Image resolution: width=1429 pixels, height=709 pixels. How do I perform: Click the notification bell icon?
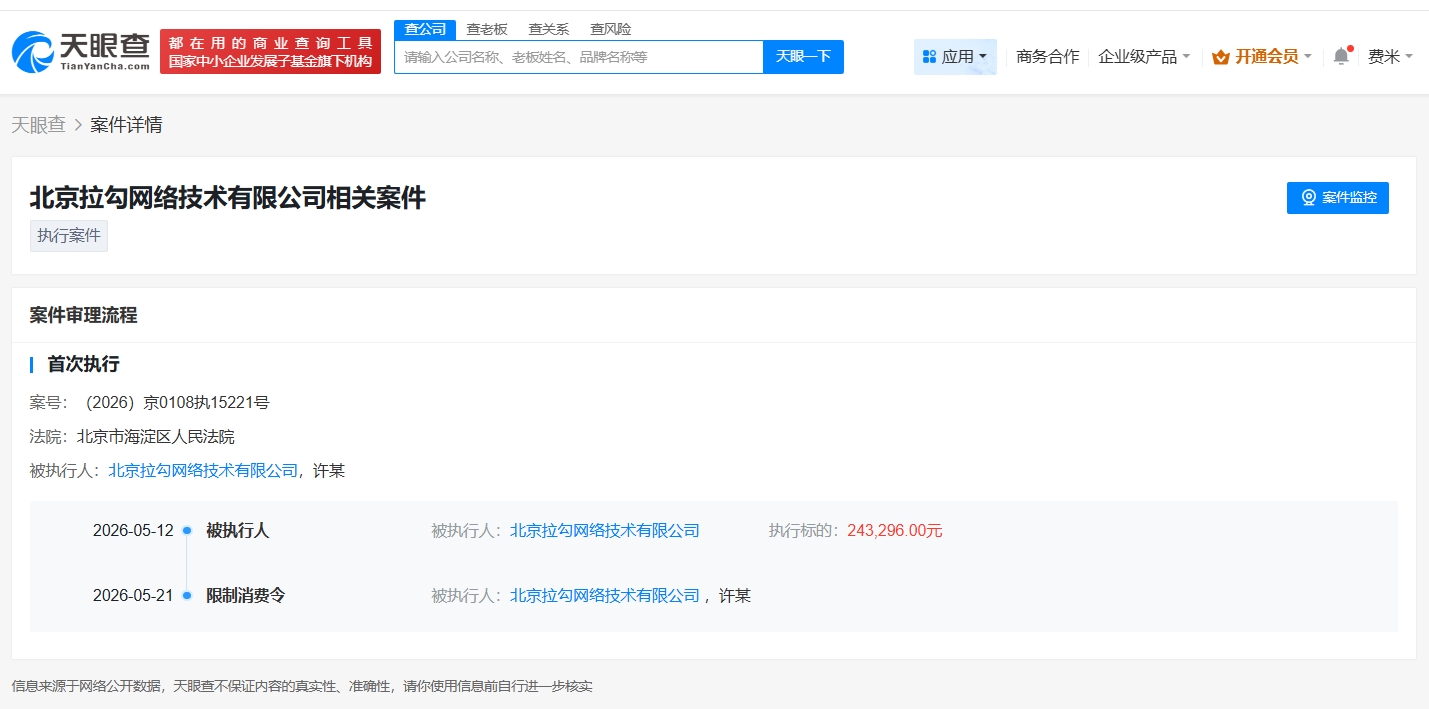click(x=1341, y=56)
